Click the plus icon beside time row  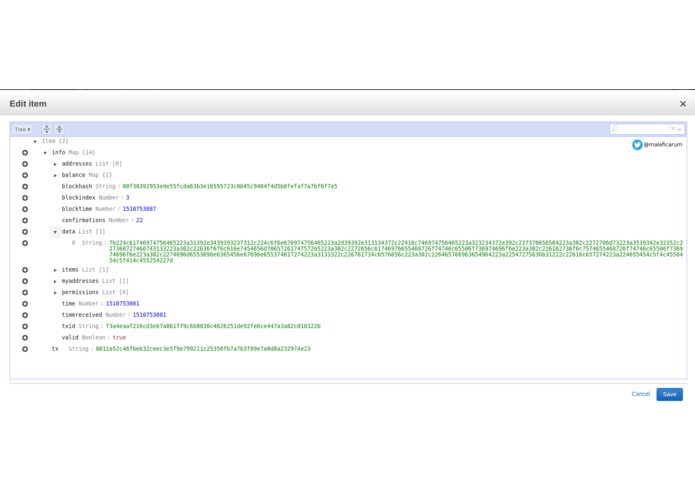pyautogui.click(x=25, y=303)
